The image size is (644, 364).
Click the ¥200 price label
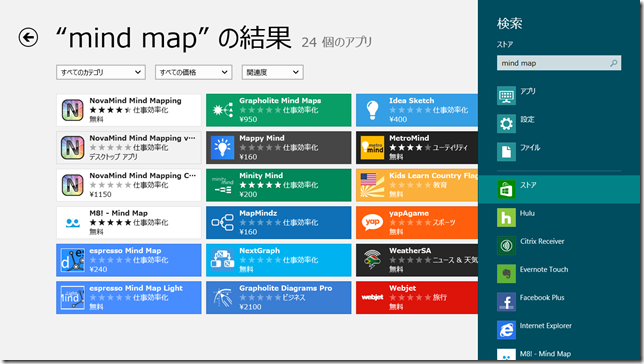tap(248, 194)
